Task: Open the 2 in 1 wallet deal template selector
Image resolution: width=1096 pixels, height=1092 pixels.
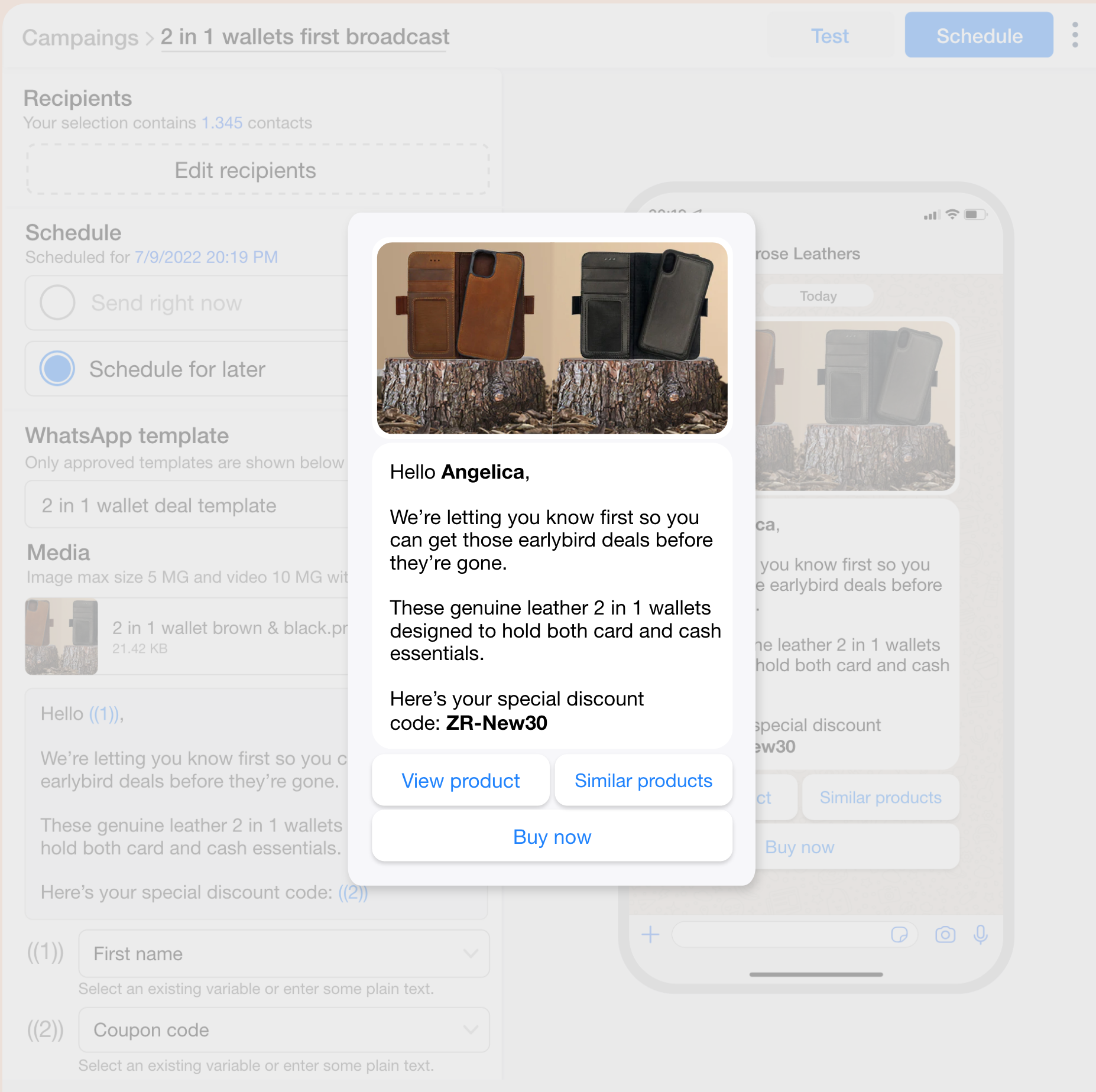Action: (x=187, y=505)
